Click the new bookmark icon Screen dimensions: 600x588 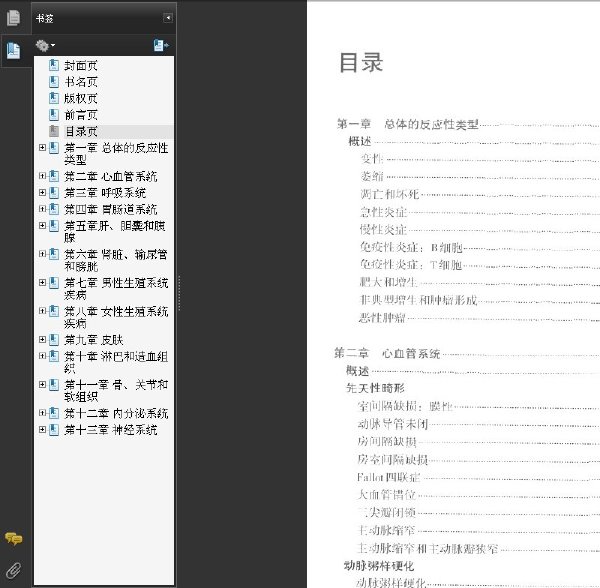[161, 46]
